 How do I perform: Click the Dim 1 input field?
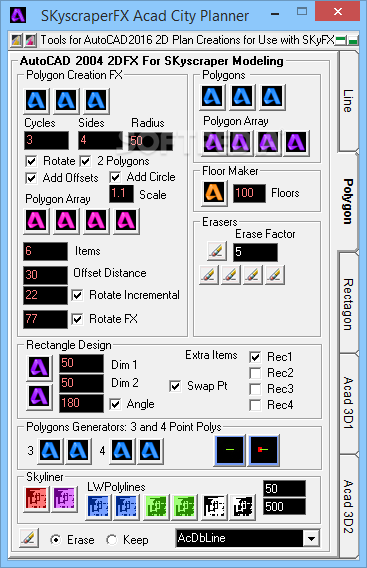tap(82, 363)
